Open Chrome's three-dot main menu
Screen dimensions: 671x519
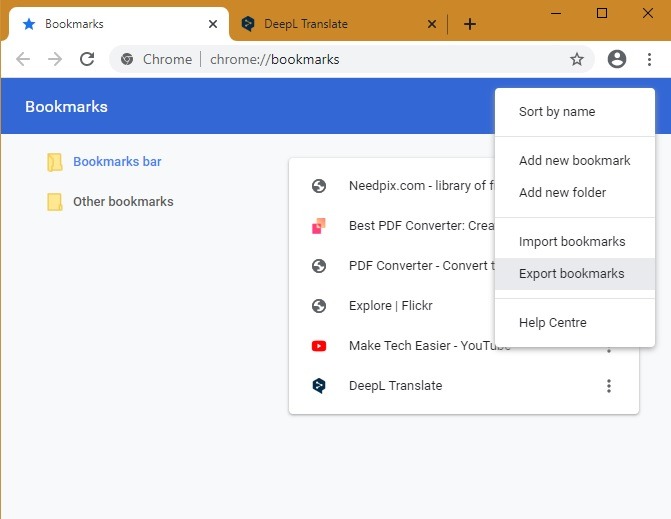click(x=649, y=59)
